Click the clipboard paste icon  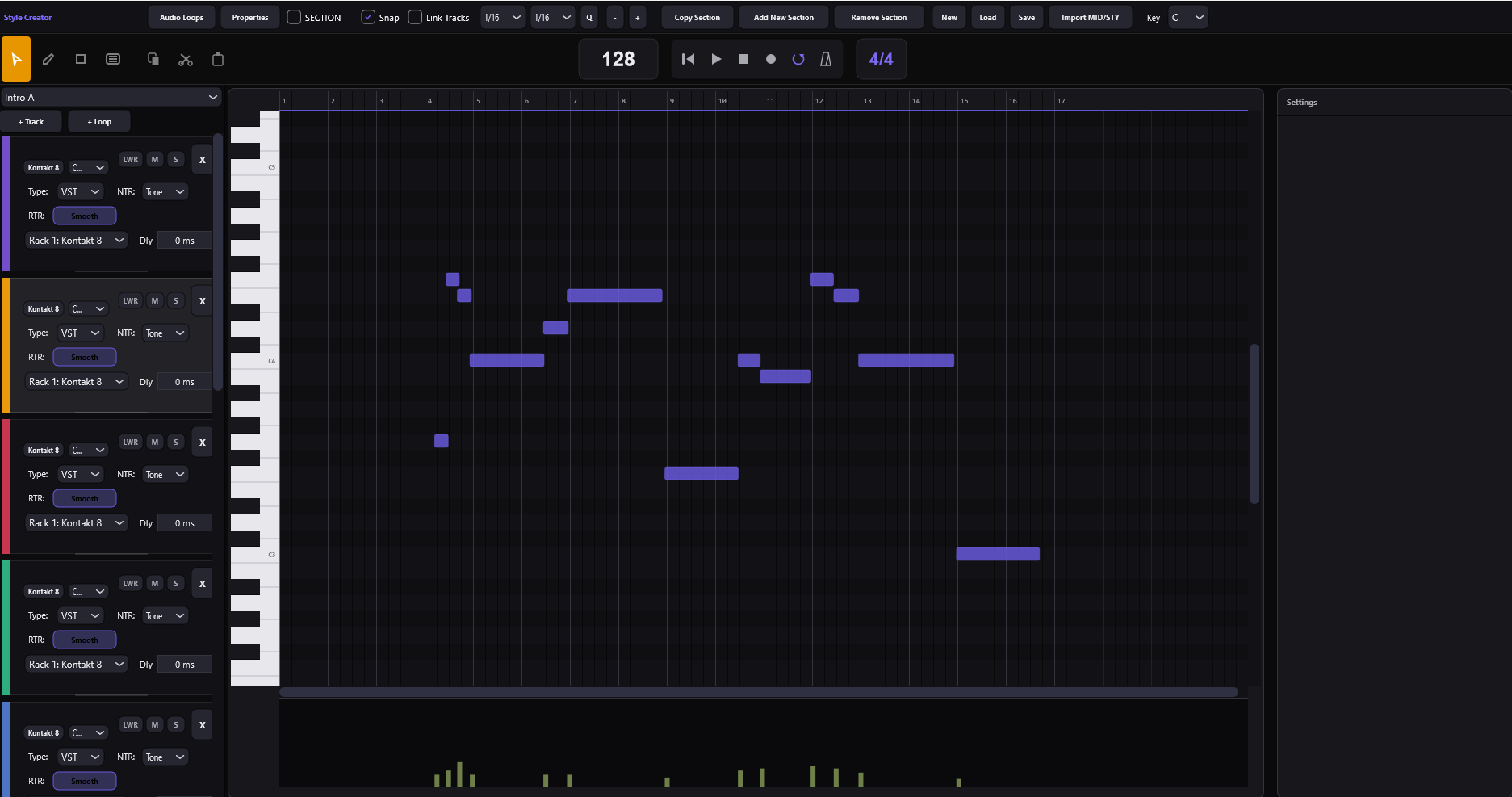point(217,59)
